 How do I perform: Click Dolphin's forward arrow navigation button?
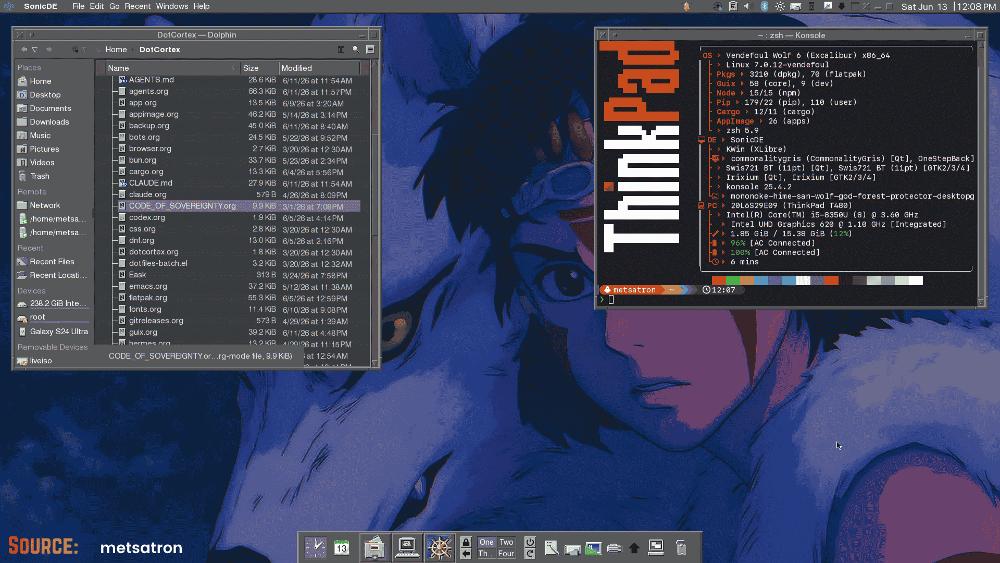pyautogui.click(x=48, y=50)
